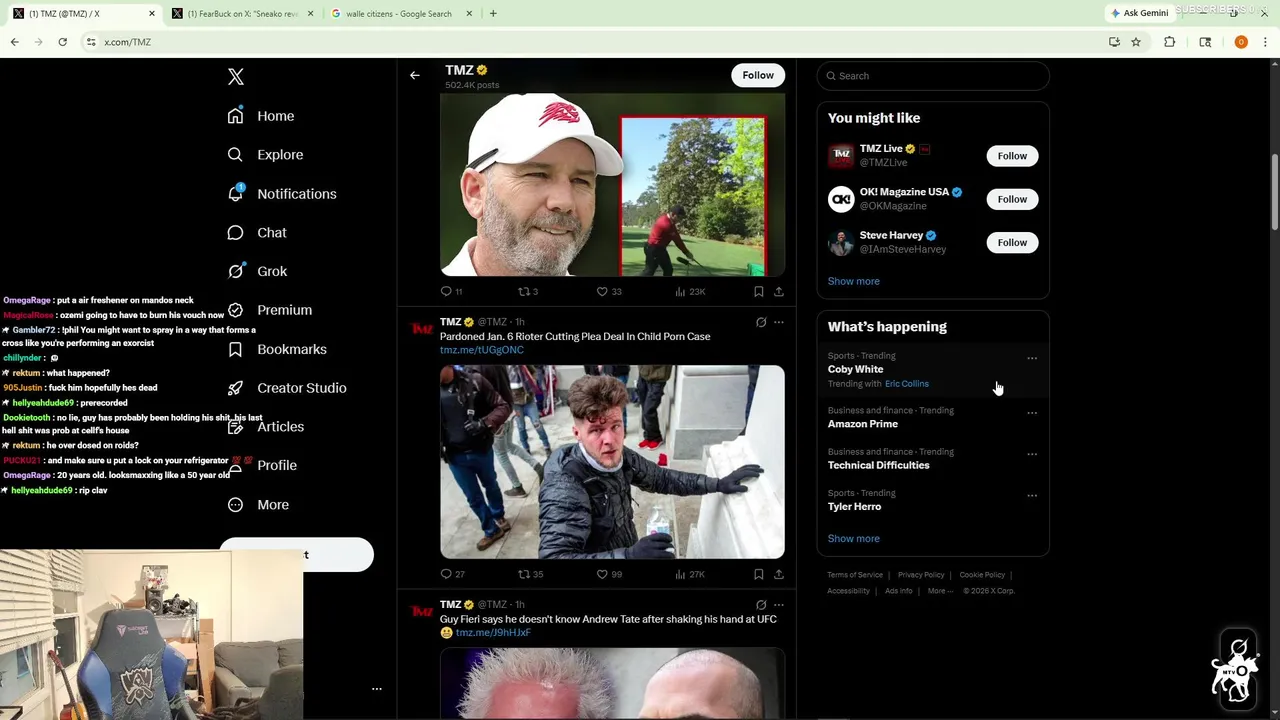The image size is (1280, 720).
Task: Like the Jan. 6 rioter post
Action: click(x=609, y=574)
